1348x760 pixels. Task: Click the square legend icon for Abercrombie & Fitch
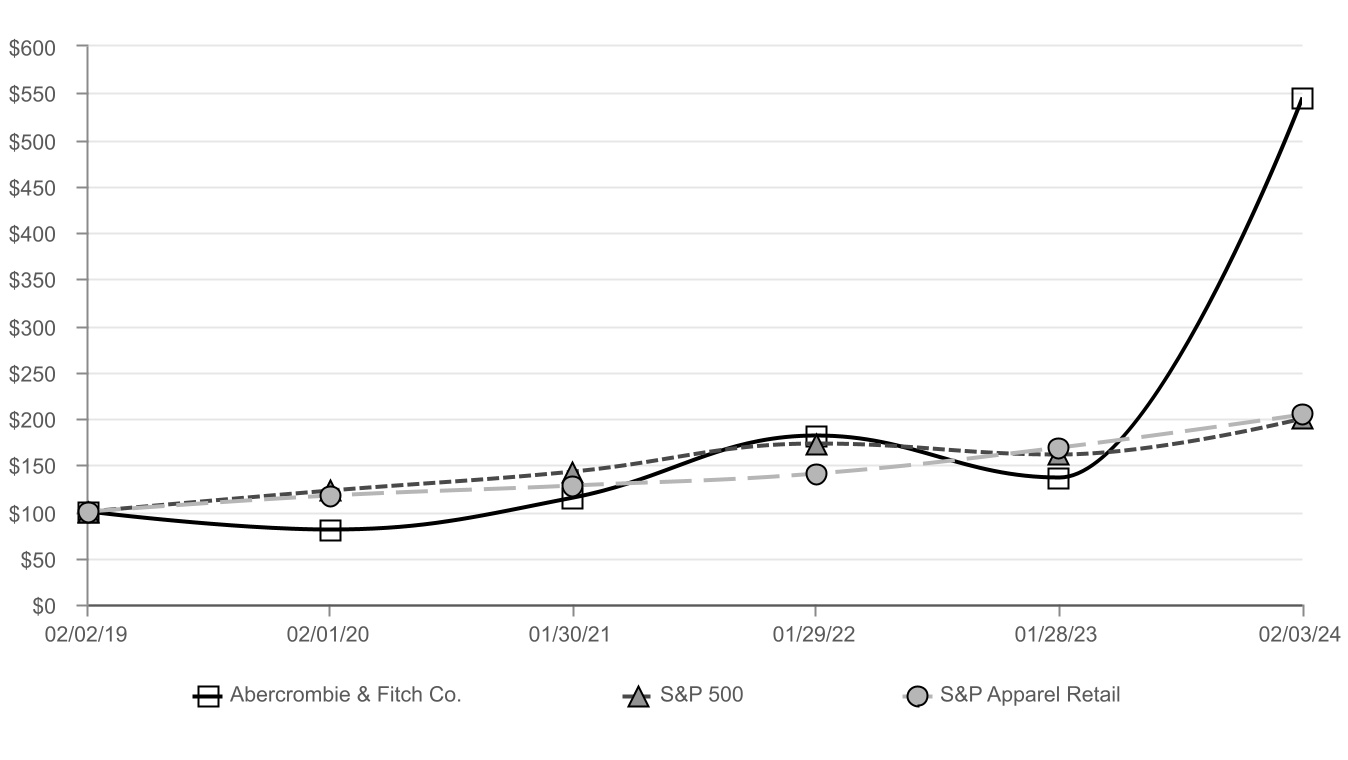pos(208,696)
